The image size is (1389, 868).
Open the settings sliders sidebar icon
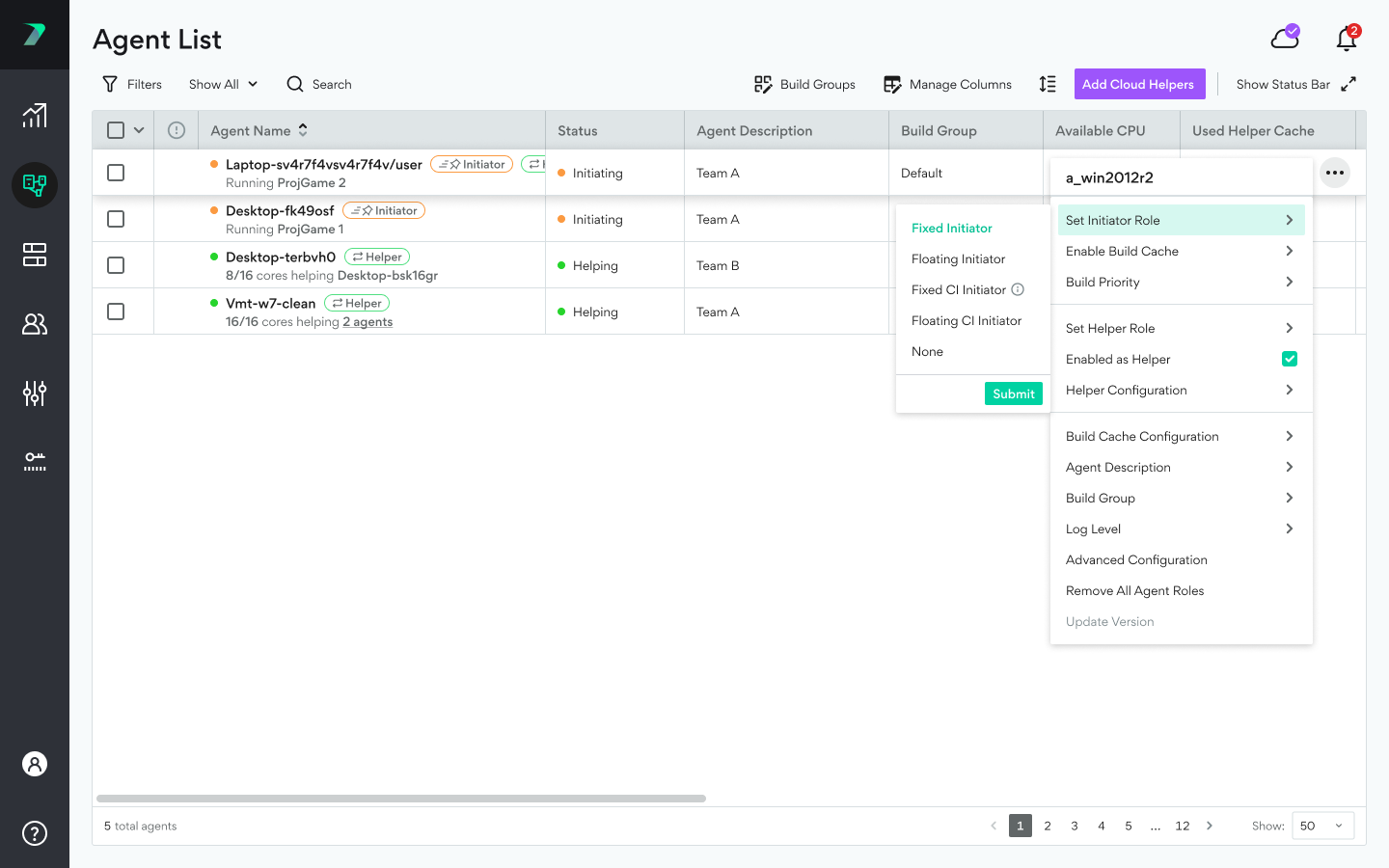pos(35,393)
